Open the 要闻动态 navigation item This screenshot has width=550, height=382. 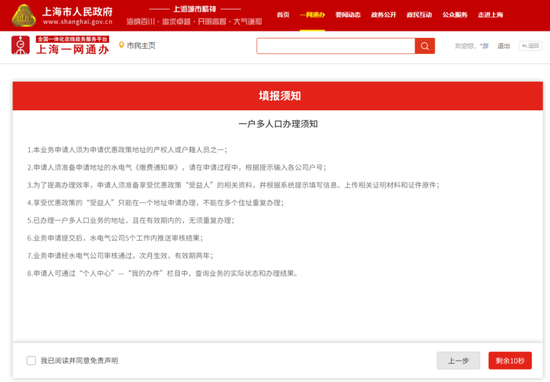tap(348, 15)
